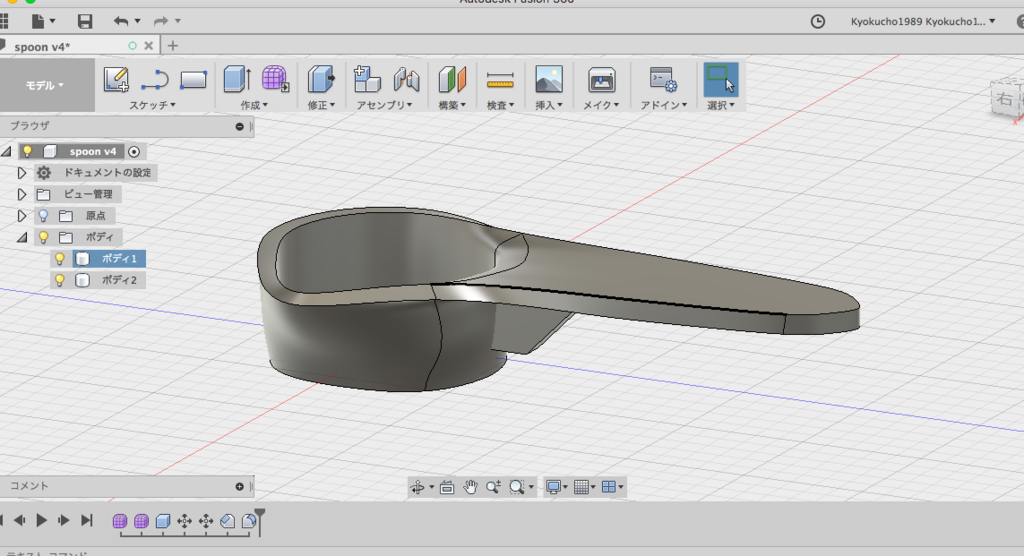The height and width of the screenshot is (556, 1024).
Task: Step timeline back one feature
Action: coord(20,521)
